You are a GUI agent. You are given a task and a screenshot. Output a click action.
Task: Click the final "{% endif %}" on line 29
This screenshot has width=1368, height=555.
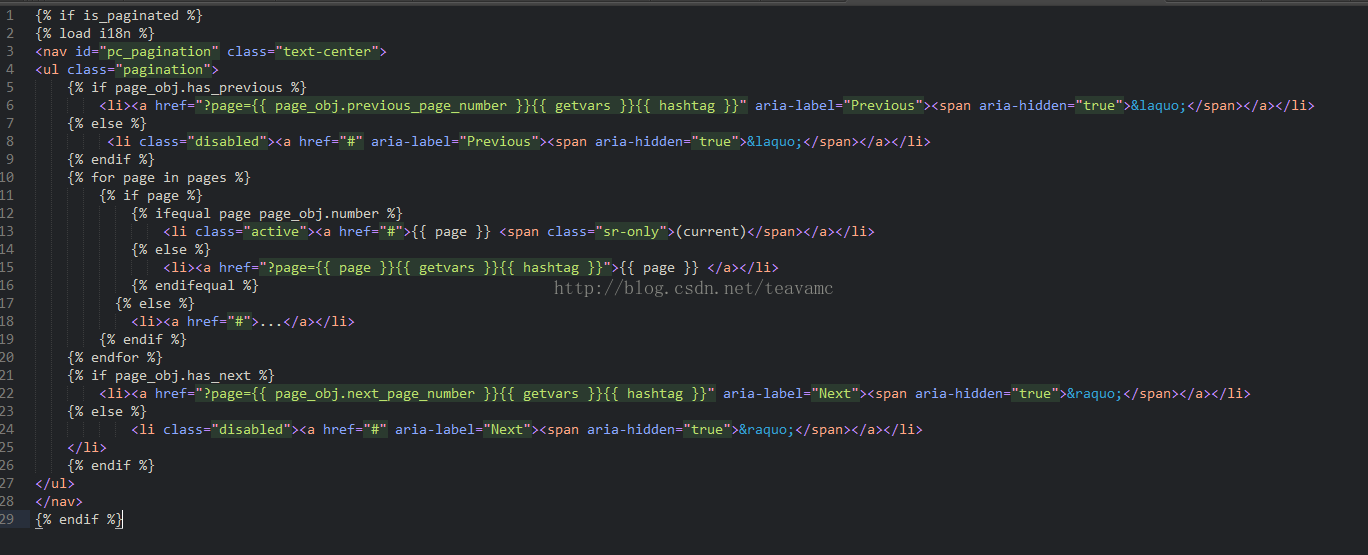click(x=79, y=520)
